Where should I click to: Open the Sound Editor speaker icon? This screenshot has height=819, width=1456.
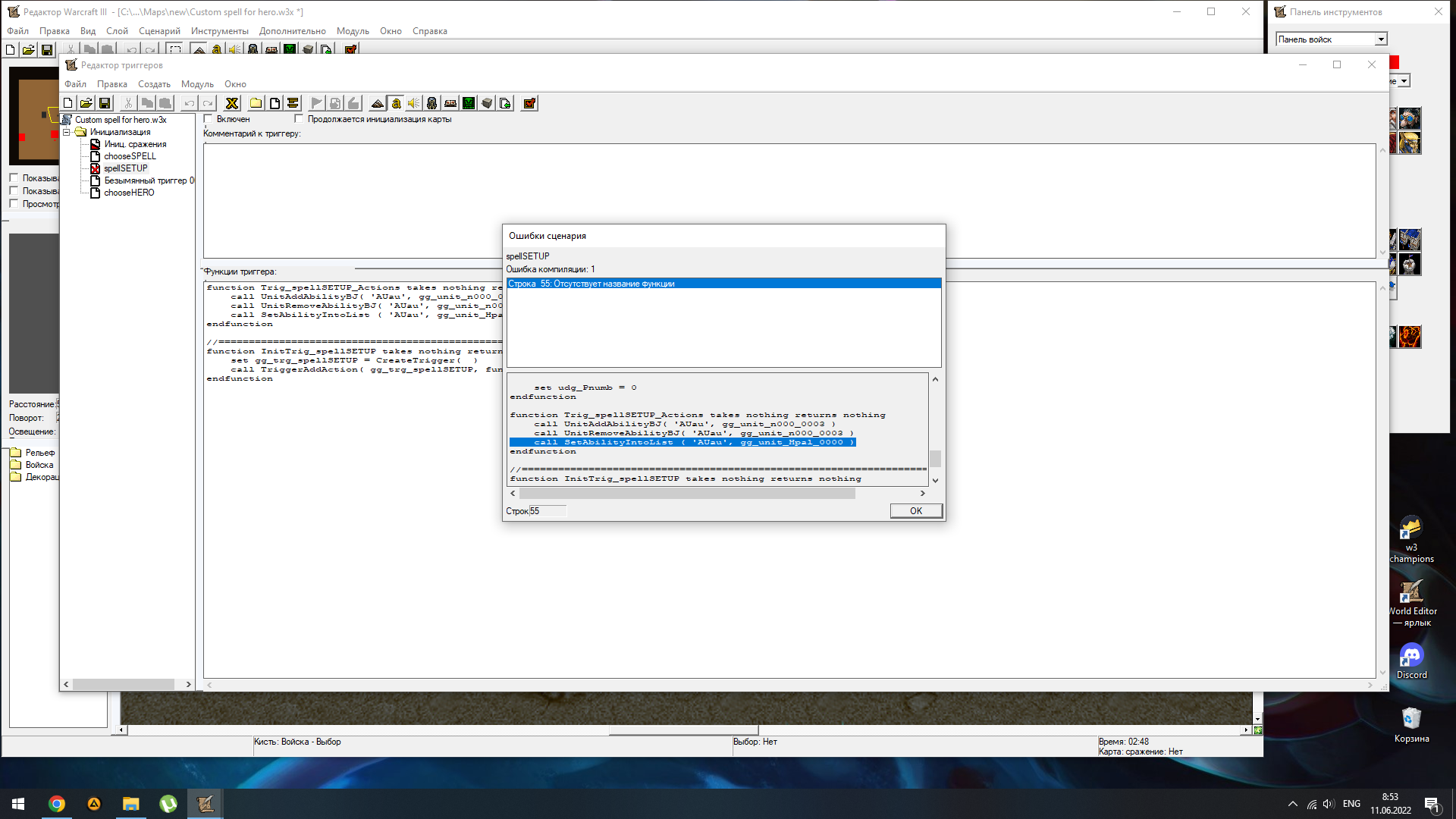click(x=414, y=103)
